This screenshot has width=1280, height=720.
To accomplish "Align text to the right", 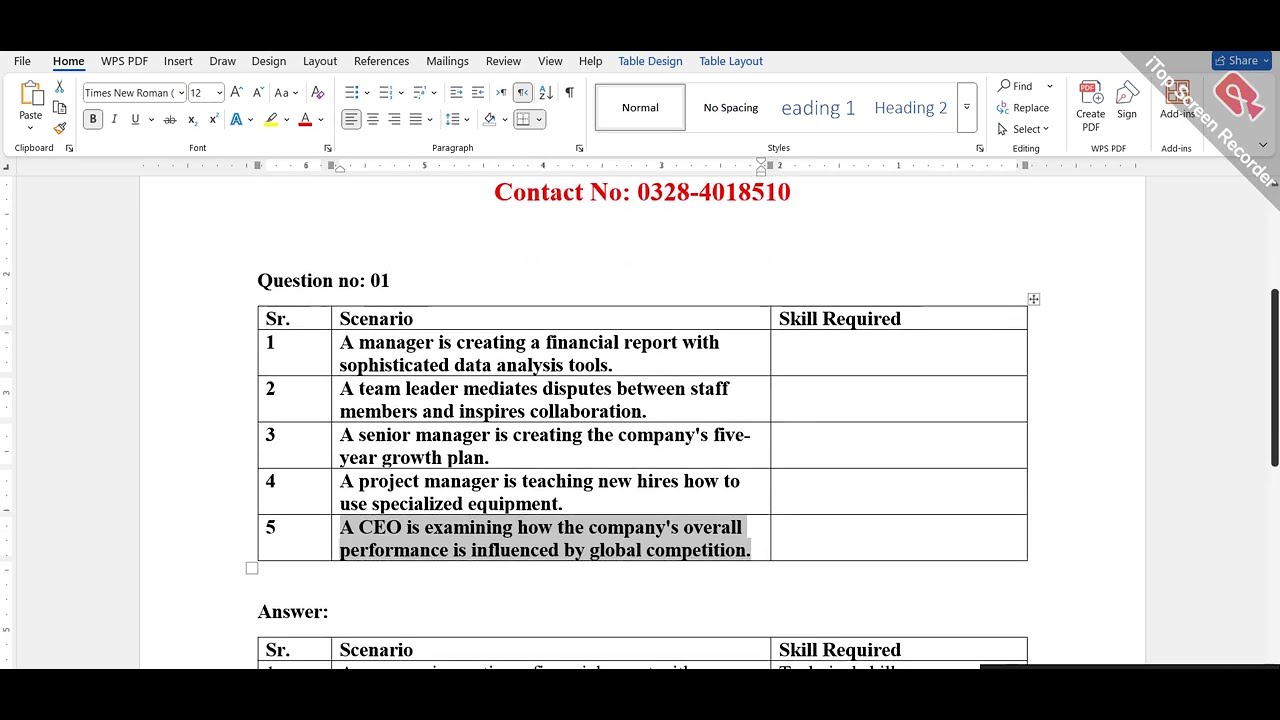I will 394,120.
